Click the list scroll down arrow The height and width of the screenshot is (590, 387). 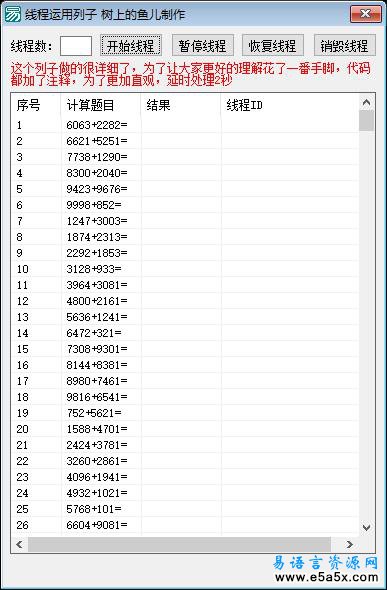pos(366,527)
